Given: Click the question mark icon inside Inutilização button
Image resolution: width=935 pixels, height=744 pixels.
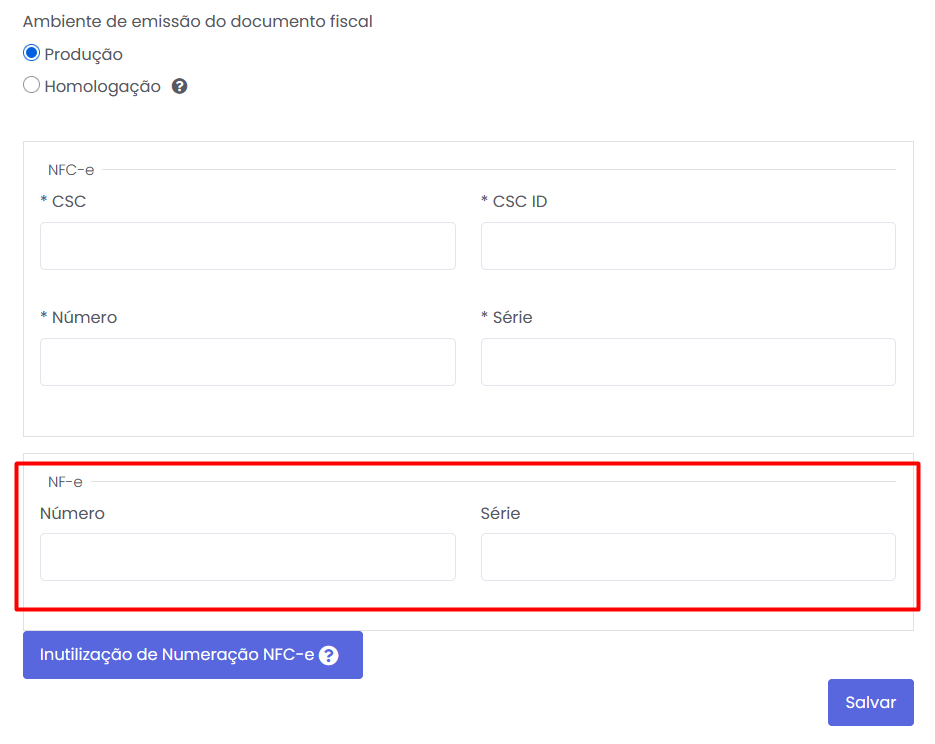Looking at the screenshot, I should click(328, 656).
